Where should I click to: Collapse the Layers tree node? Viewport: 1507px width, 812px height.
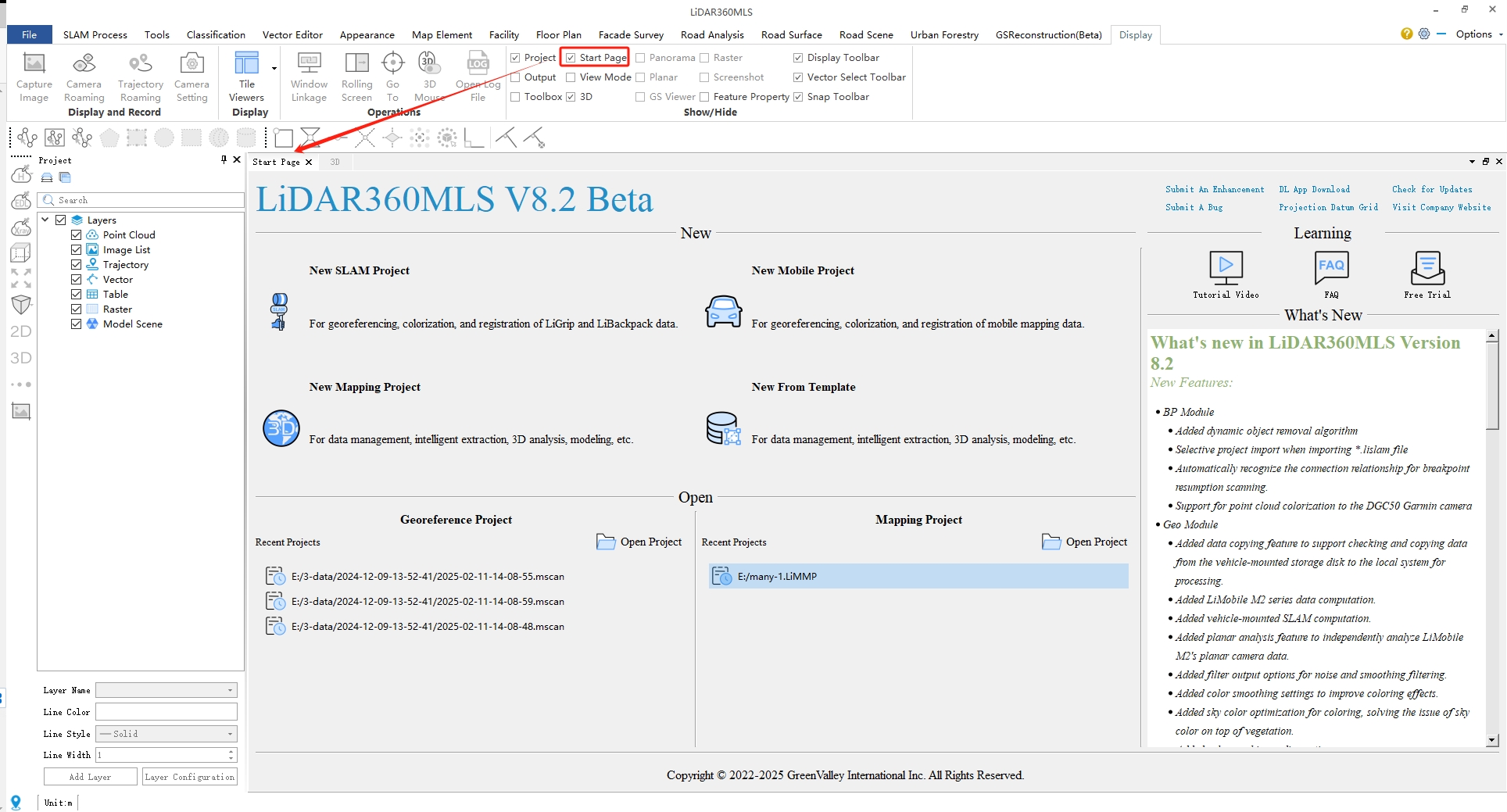[45, 220]
